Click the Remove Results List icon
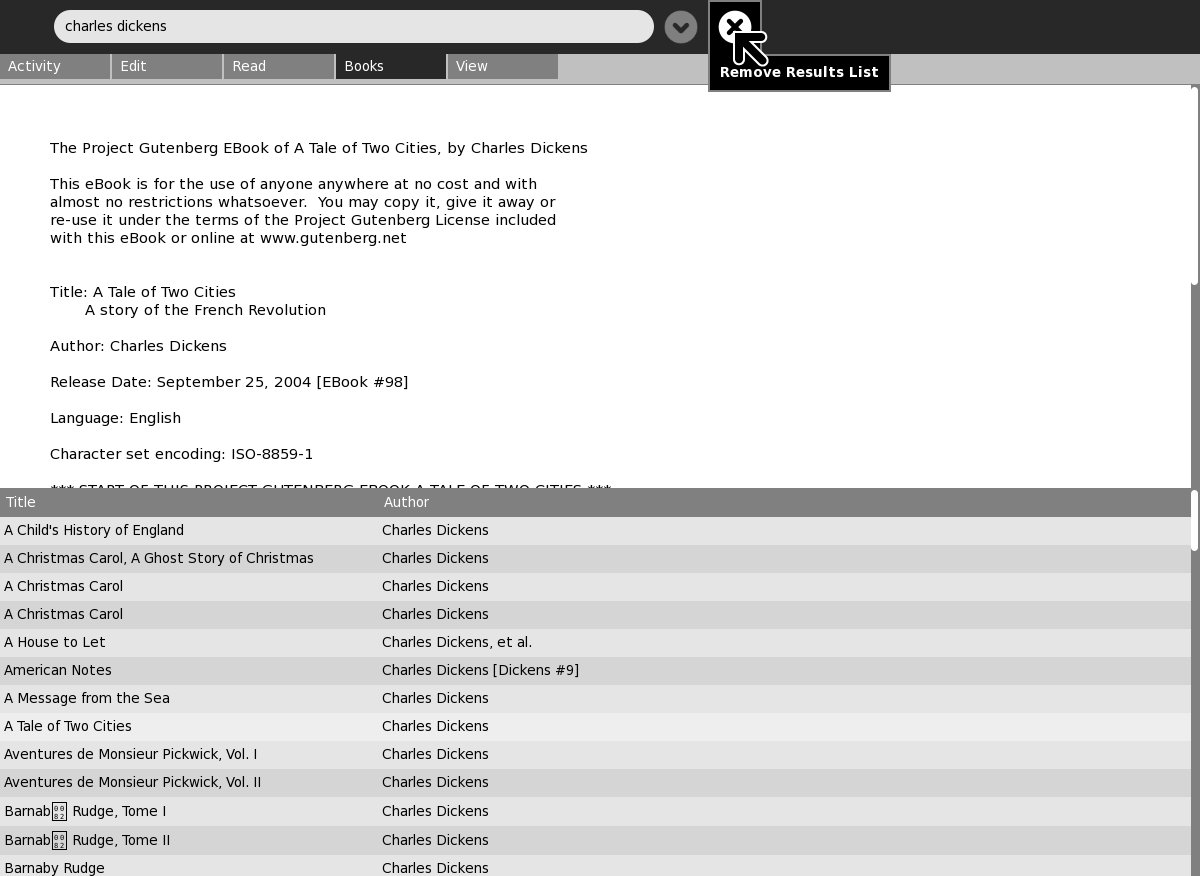The width and height of the screenshot is (1200, 876). pos(734,27)
